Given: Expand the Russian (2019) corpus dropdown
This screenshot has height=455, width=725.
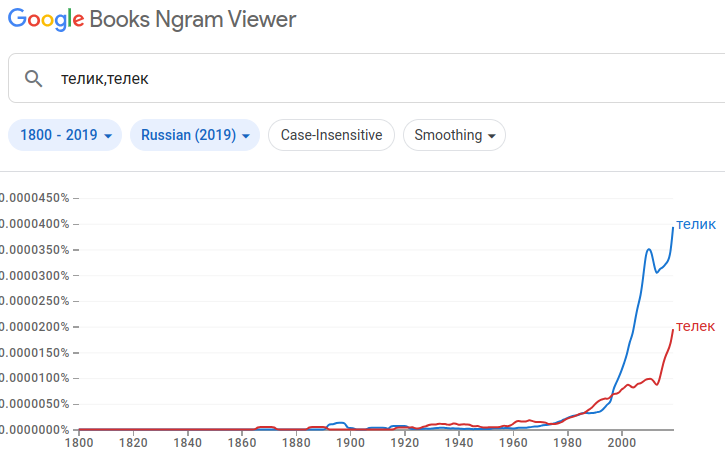Looking at the screenshot, I should coord(194,135).
